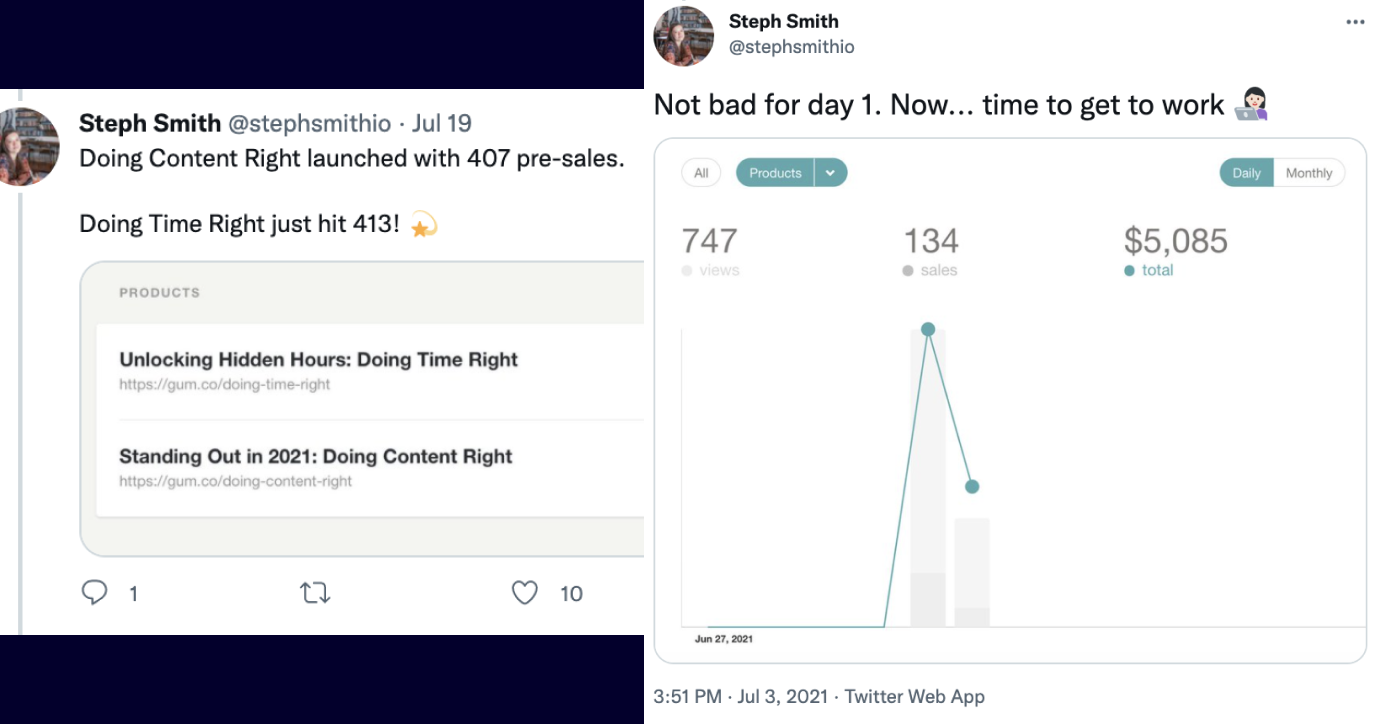
Task: Click the Jul 19 tweet date
Action: click(x=441, y=123)
